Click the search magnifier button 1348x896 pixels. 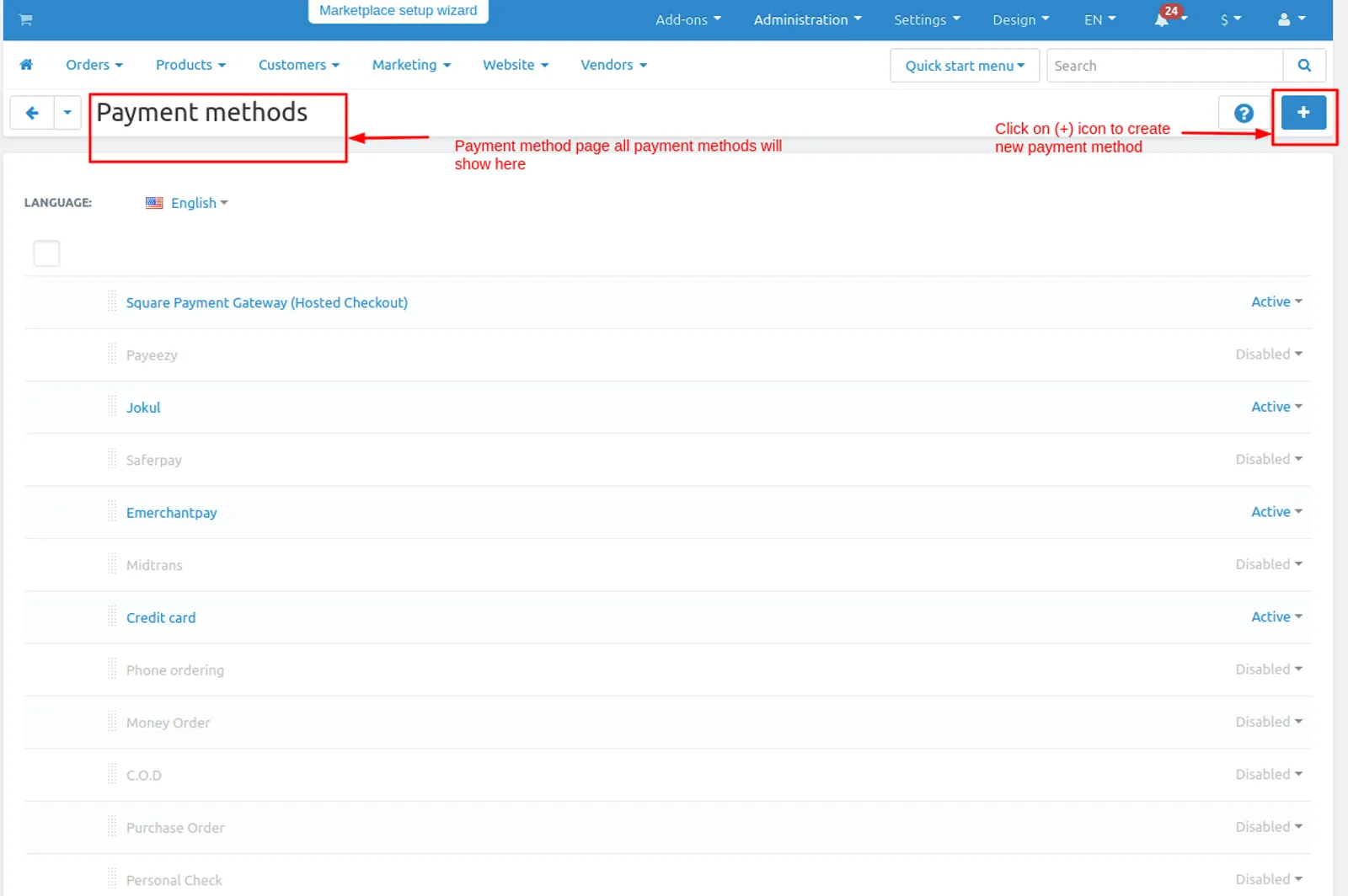click(x=1304, y=66)
